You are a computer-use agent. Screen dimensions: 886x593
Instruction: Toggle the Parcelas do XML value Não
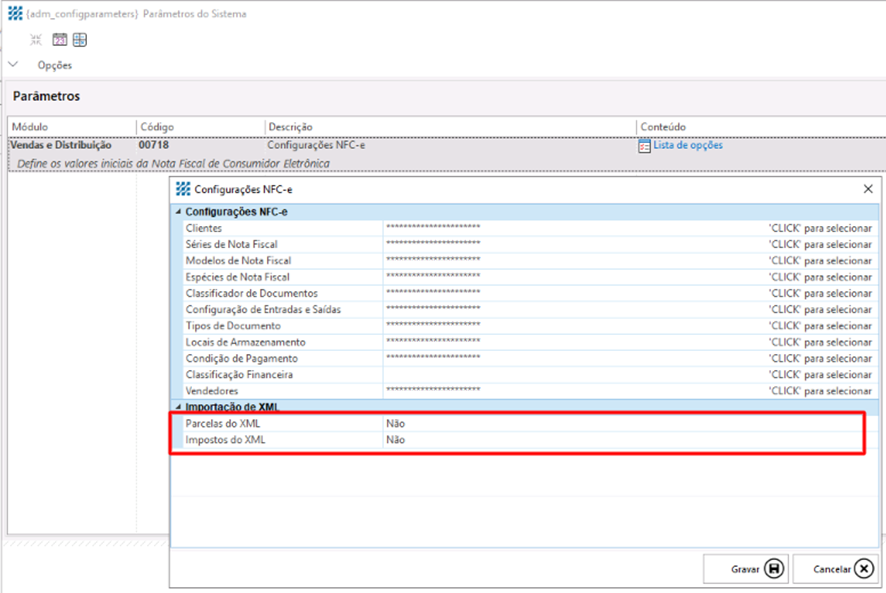(396, 423)
